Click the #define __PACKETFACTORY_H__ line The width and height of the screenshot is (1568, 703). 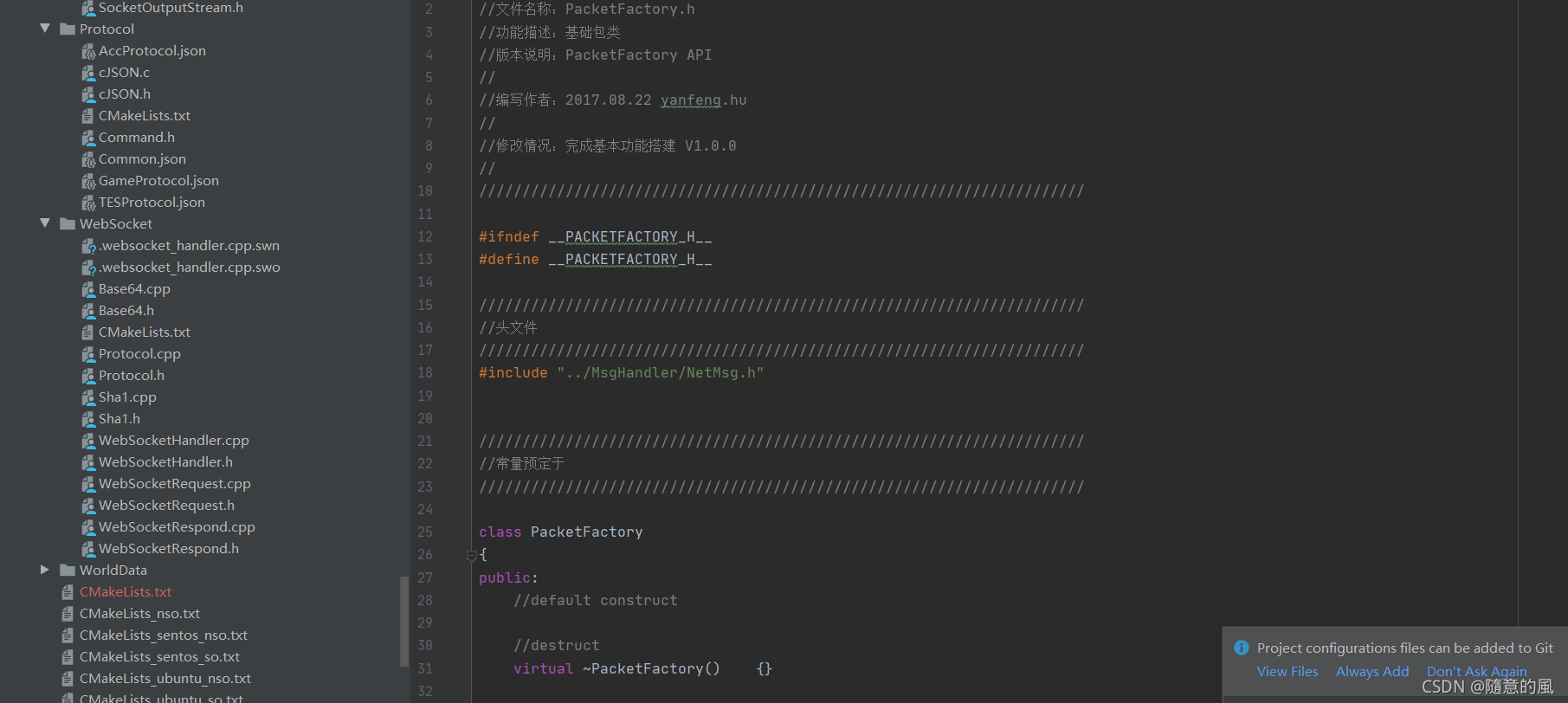pos(596,260)
